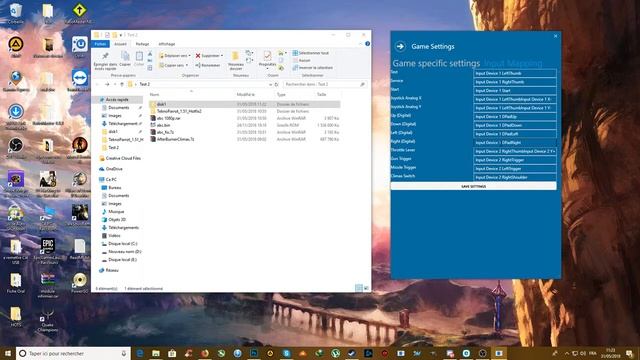640x360 pixels.
Task: Open the Copier vers dropdown
Action: 173,65
